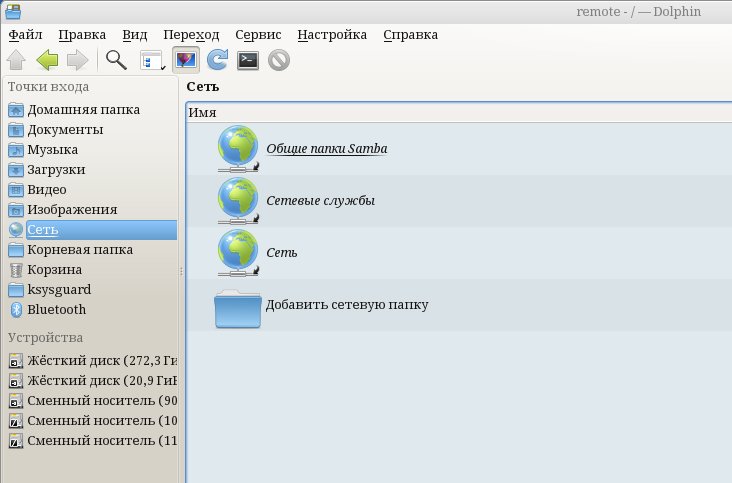Click the Корневая папка folder icon
Image resolution: width=732 pixels, height=483 pixels.
point(16,250)
